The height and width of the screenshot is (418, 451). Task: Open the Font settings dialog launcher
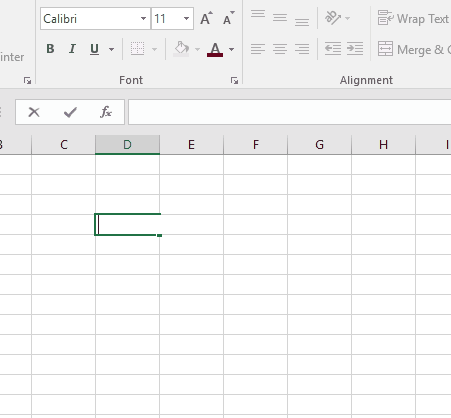pyautogui.click(x=234, y=80)
